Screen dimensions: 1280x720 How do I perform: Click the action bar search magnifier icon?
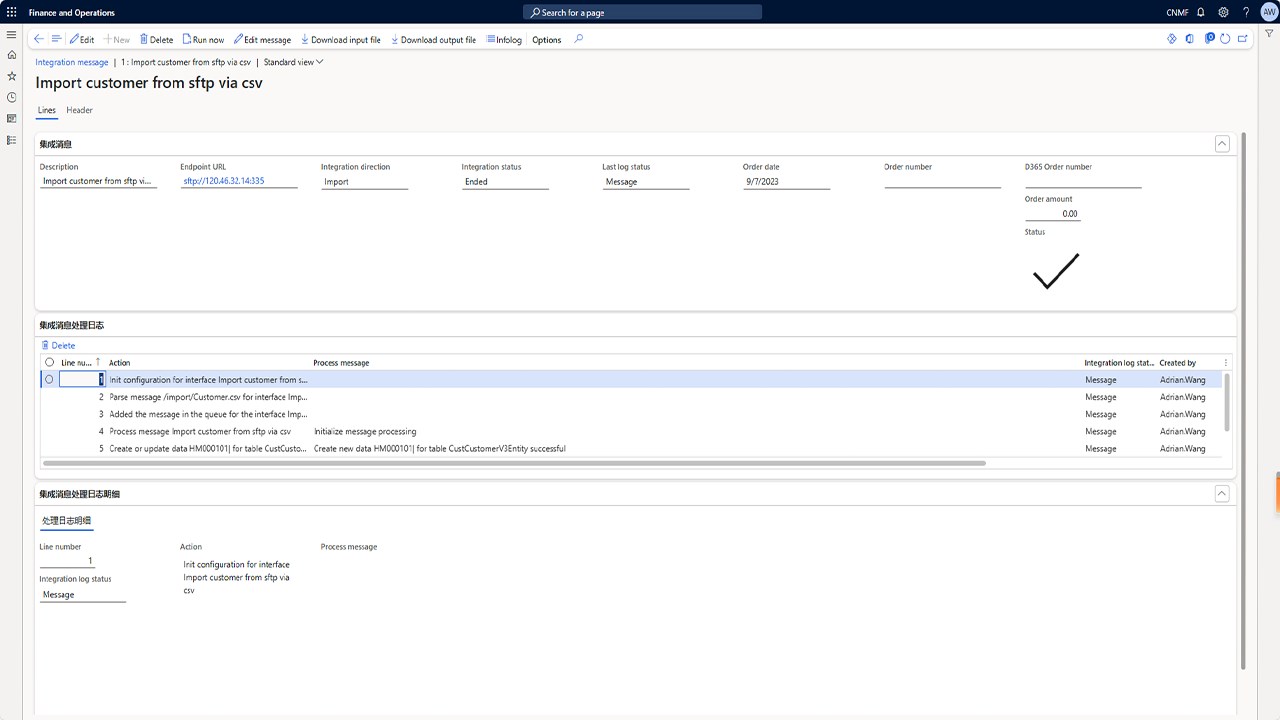pyautogui.click(x=579, y=39)
